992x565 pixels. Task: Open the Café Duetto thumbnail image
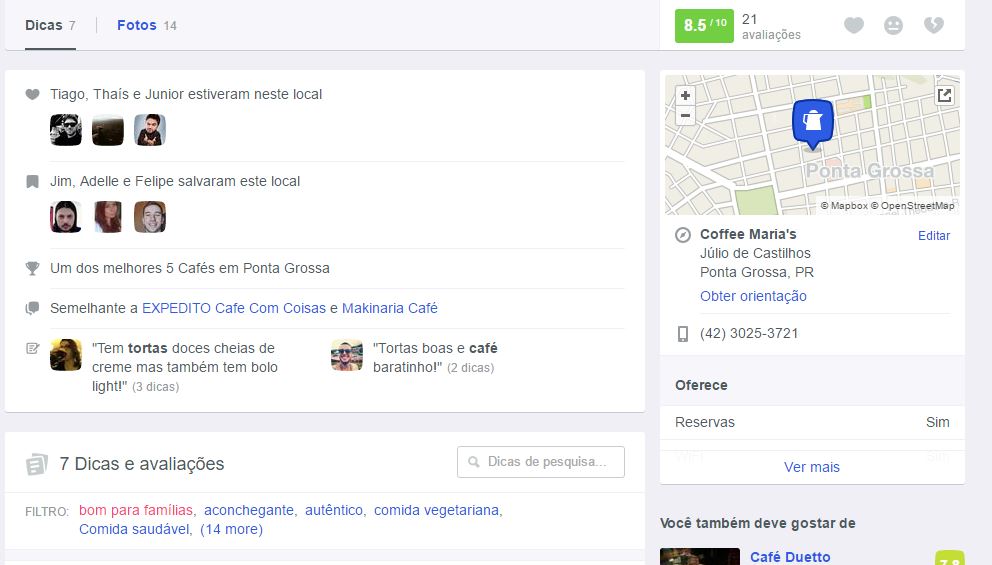coord(700,556)
